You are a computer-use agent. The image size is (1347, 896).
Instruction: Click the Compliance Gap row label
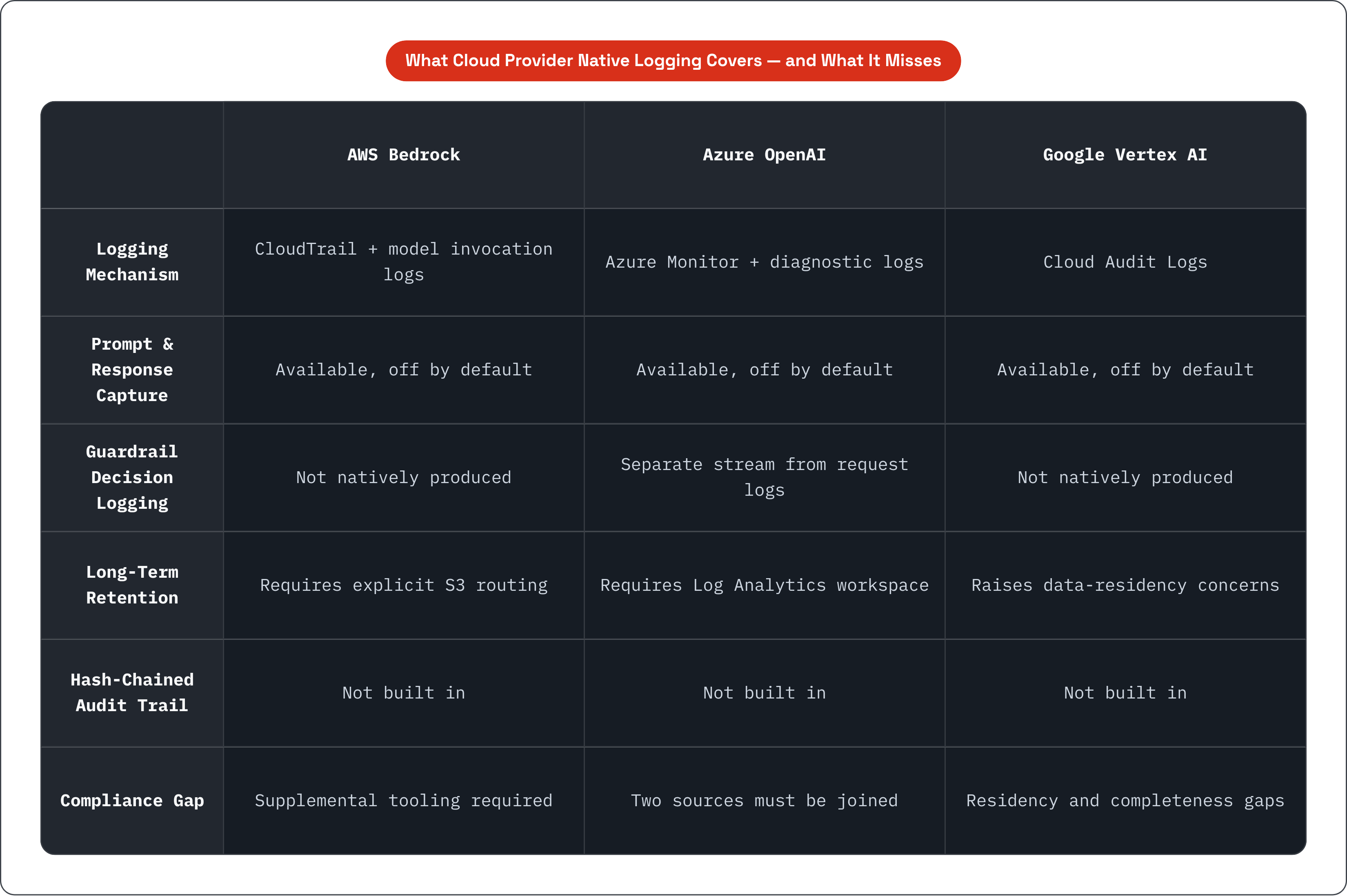132,801
